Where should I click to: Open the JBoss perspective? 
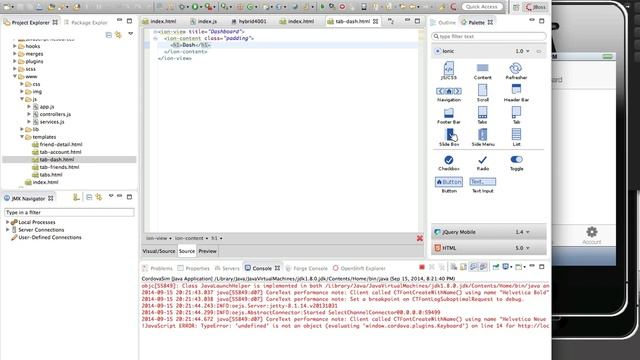tap(536, 7)
